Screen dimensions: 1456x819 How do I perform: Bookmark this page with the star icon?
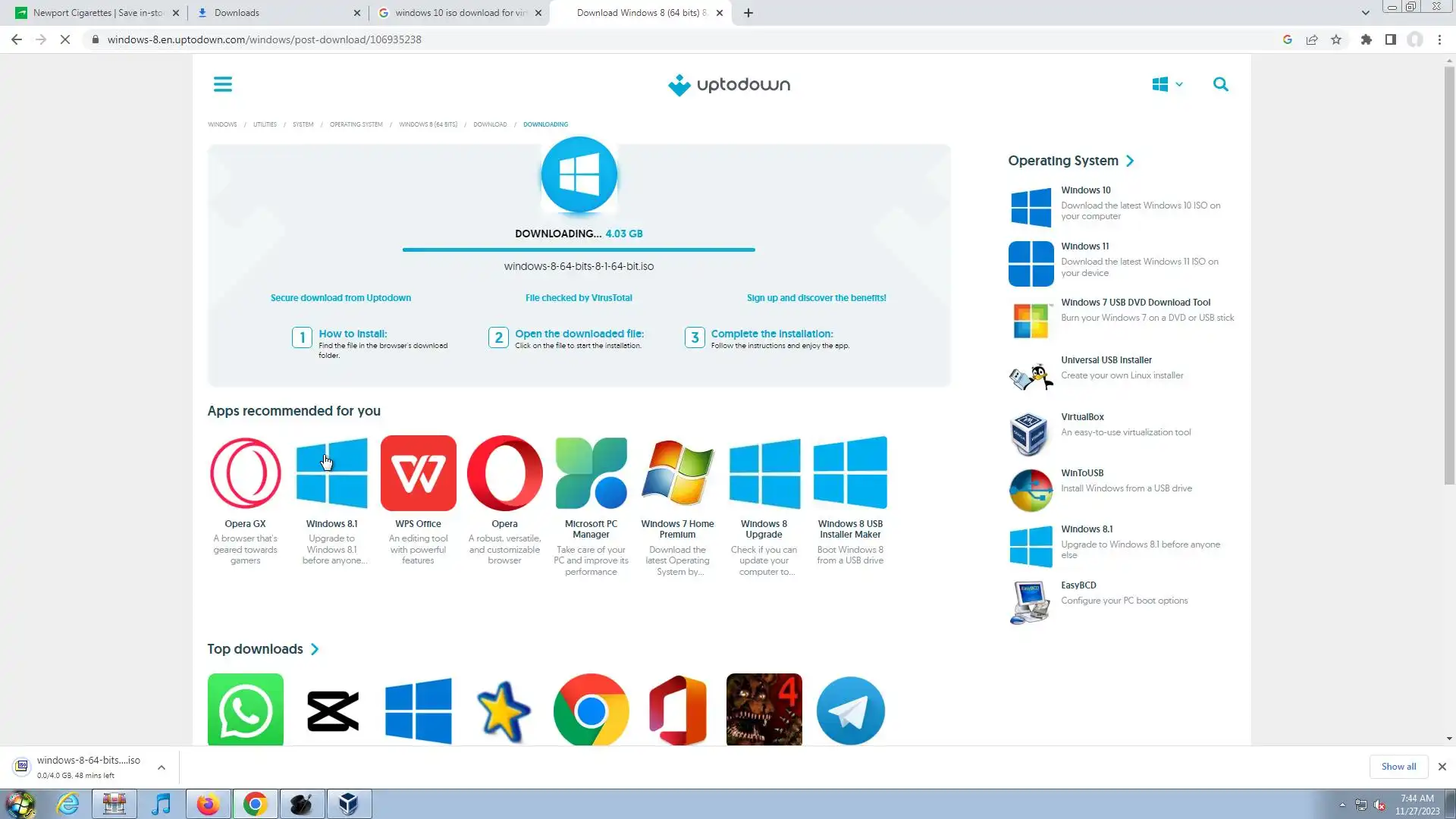[1336, 39]
